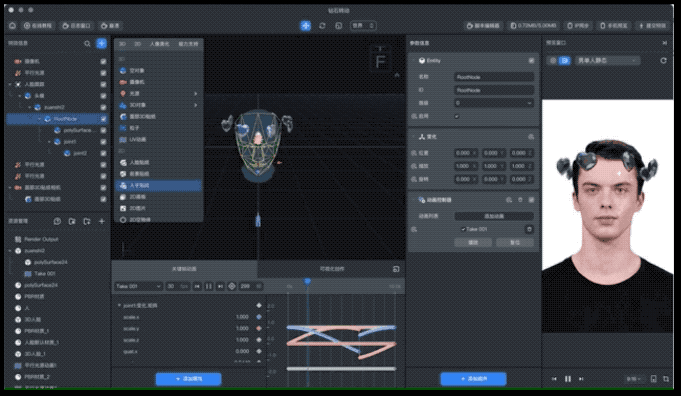
Task: Switch to the right-hand timeline tab
Action: pyautogui.click(x=332, y=269)
